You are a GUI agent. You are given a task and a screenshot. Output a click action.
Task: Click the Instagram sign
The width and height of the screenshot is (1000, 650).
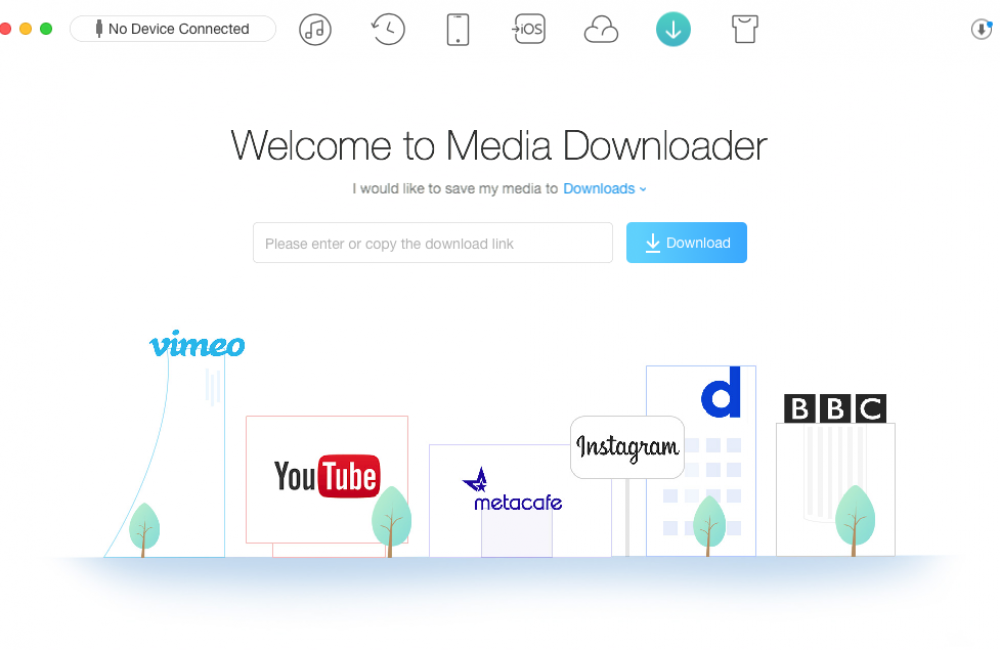tap(628, 447)
